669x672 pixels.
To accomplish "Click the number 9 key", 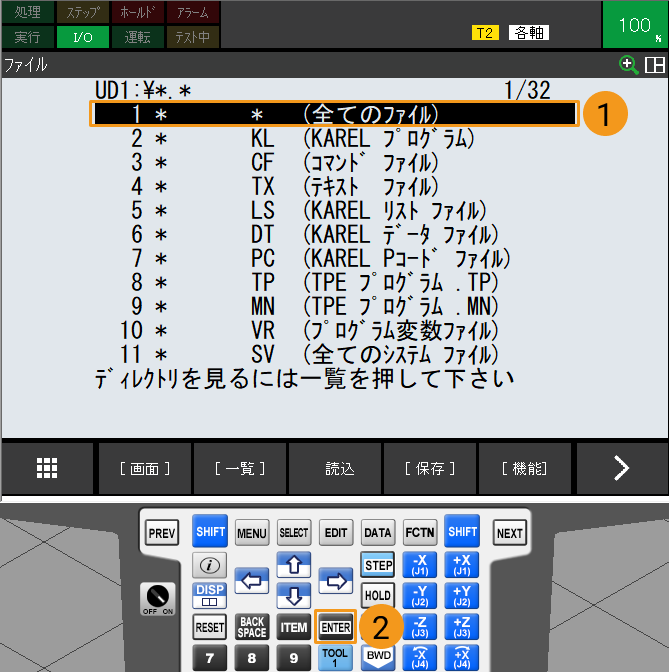I will point(294,657).
